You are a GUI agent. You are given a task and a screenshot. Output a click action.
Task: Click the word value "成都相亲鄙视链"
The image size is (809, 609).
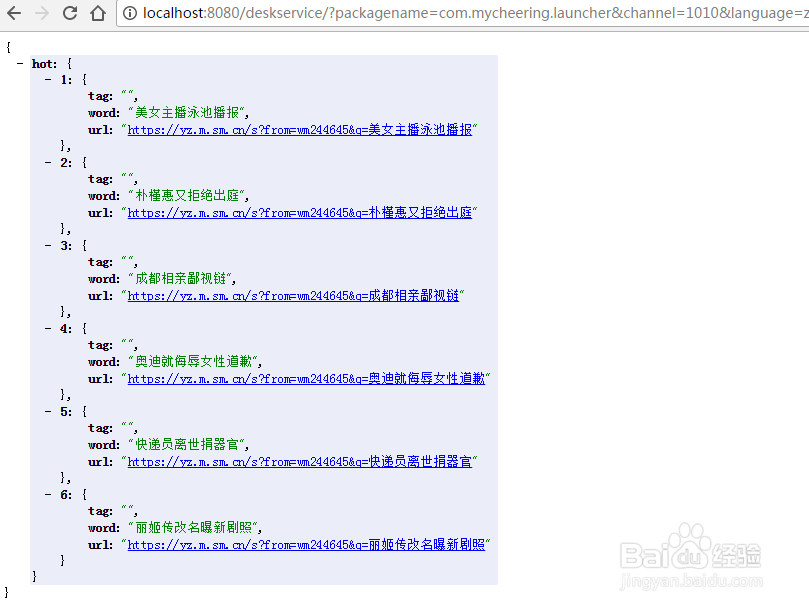click(181, 279)
